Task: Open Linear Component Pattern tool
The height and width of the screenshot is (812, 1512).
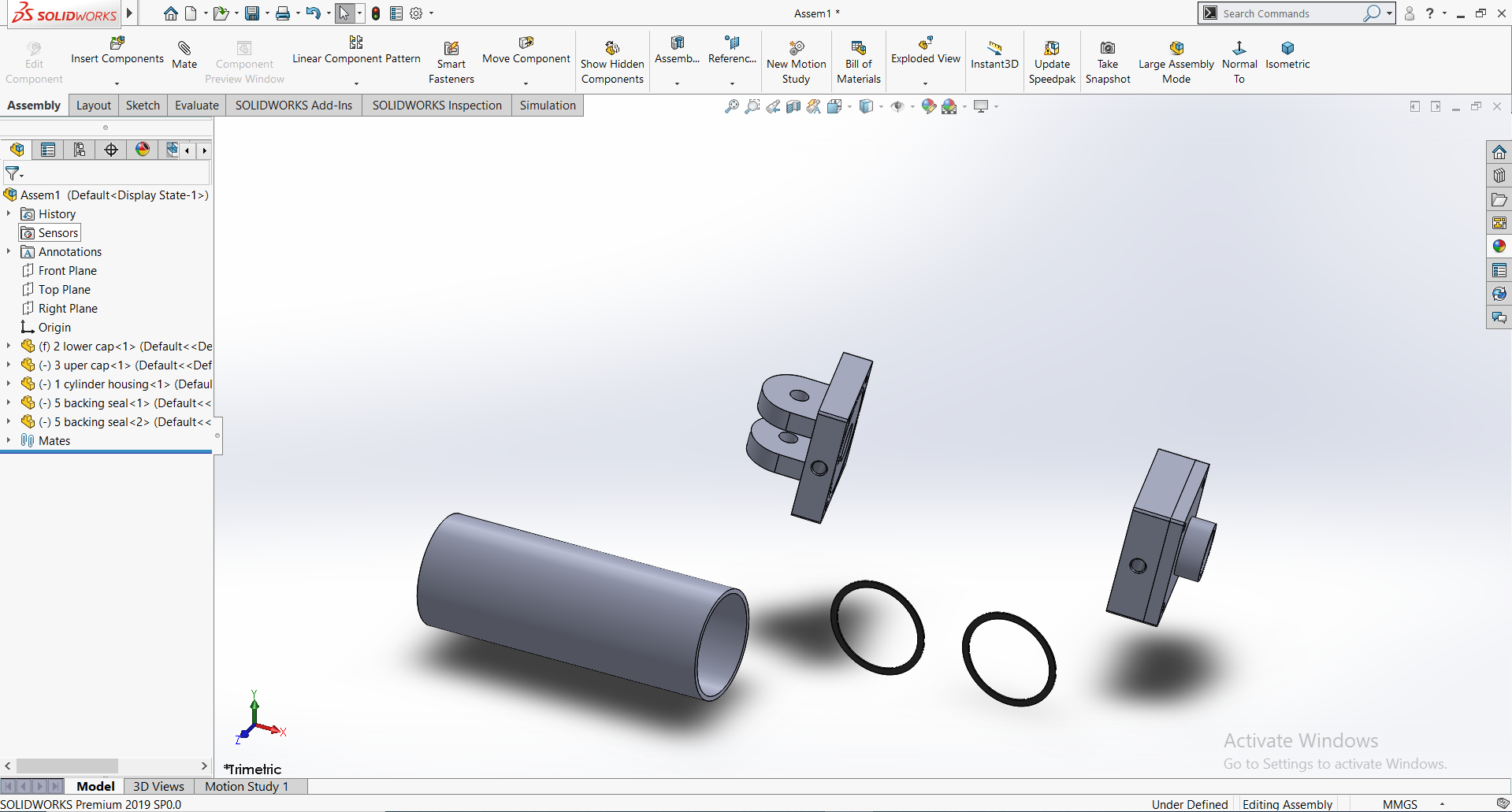Action: tap(356, 50)
